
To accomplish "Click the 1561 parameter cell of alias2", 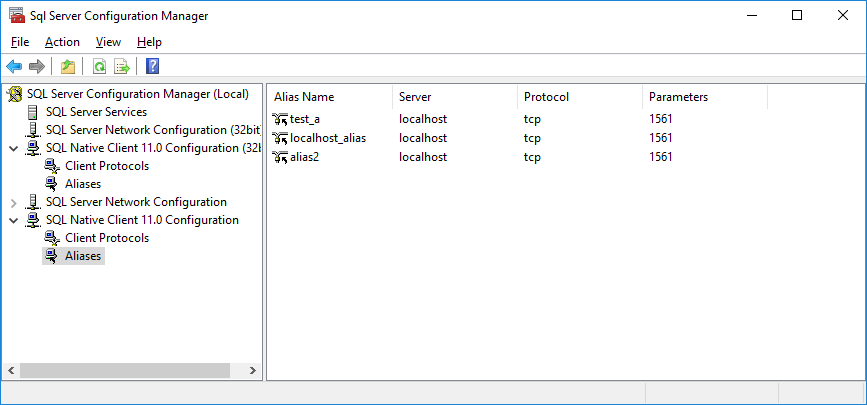I will point(661,157).
